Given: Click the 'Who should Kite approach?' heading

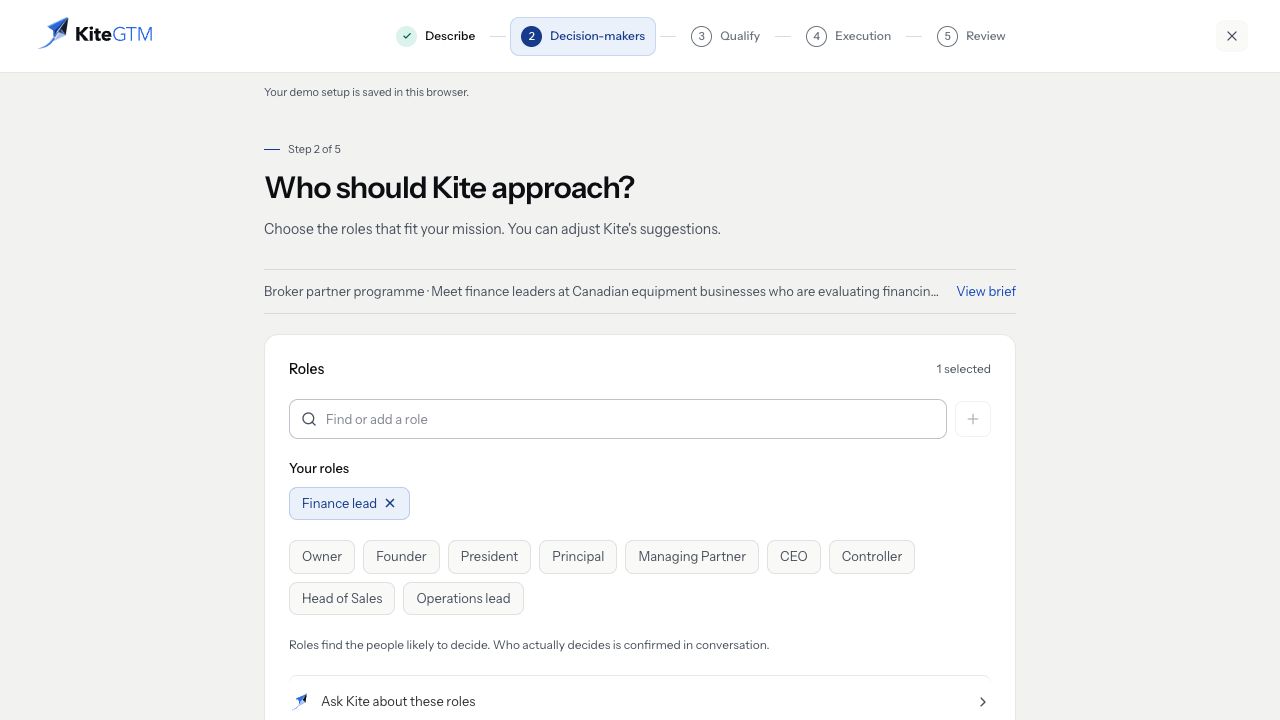Looking at the screenshot, I should point(449,188).
